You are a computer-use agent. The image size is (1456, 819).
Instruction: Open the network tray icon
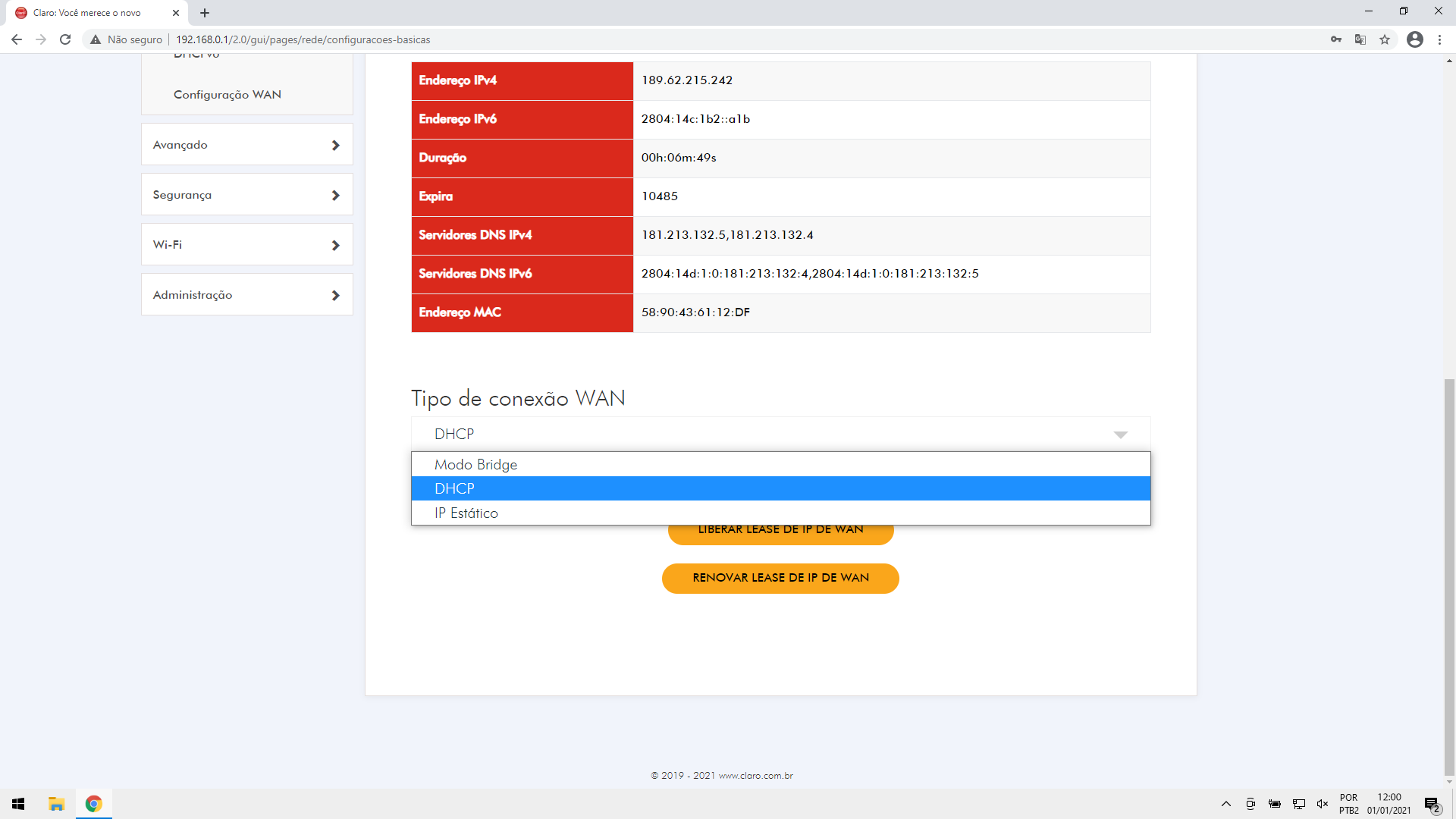pyautogui.click(x=1299, y=804)
